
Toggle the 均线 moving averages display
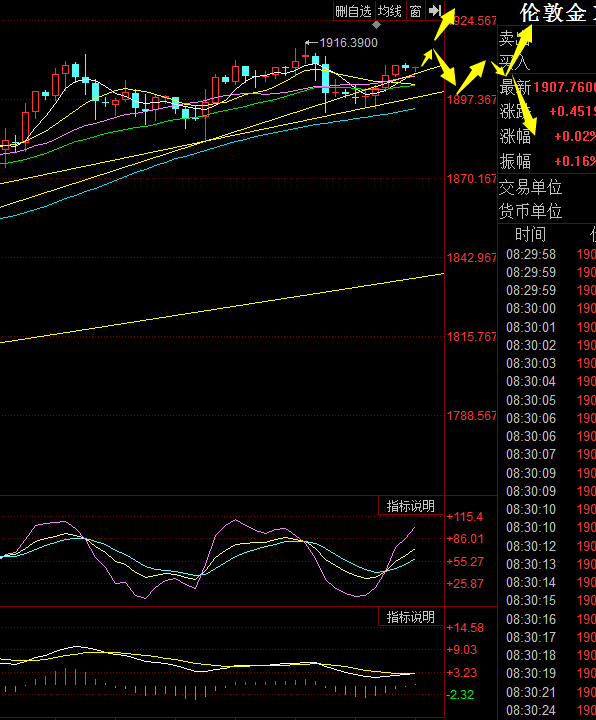tap(390, 11)
